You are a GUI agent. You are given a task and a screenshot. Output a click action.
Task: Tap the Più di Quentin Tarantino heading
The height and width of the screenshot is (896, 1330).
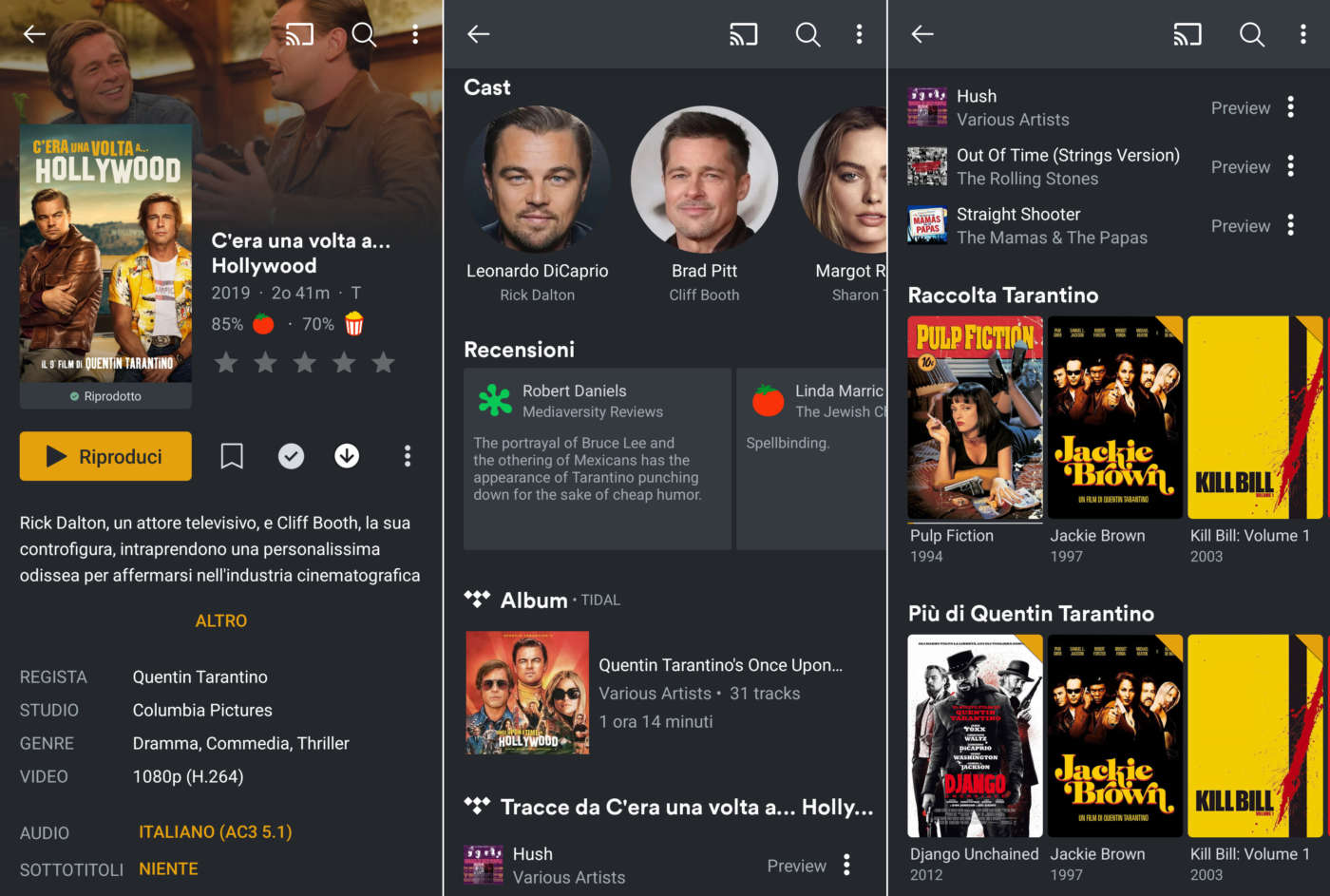click(1031, 614)
